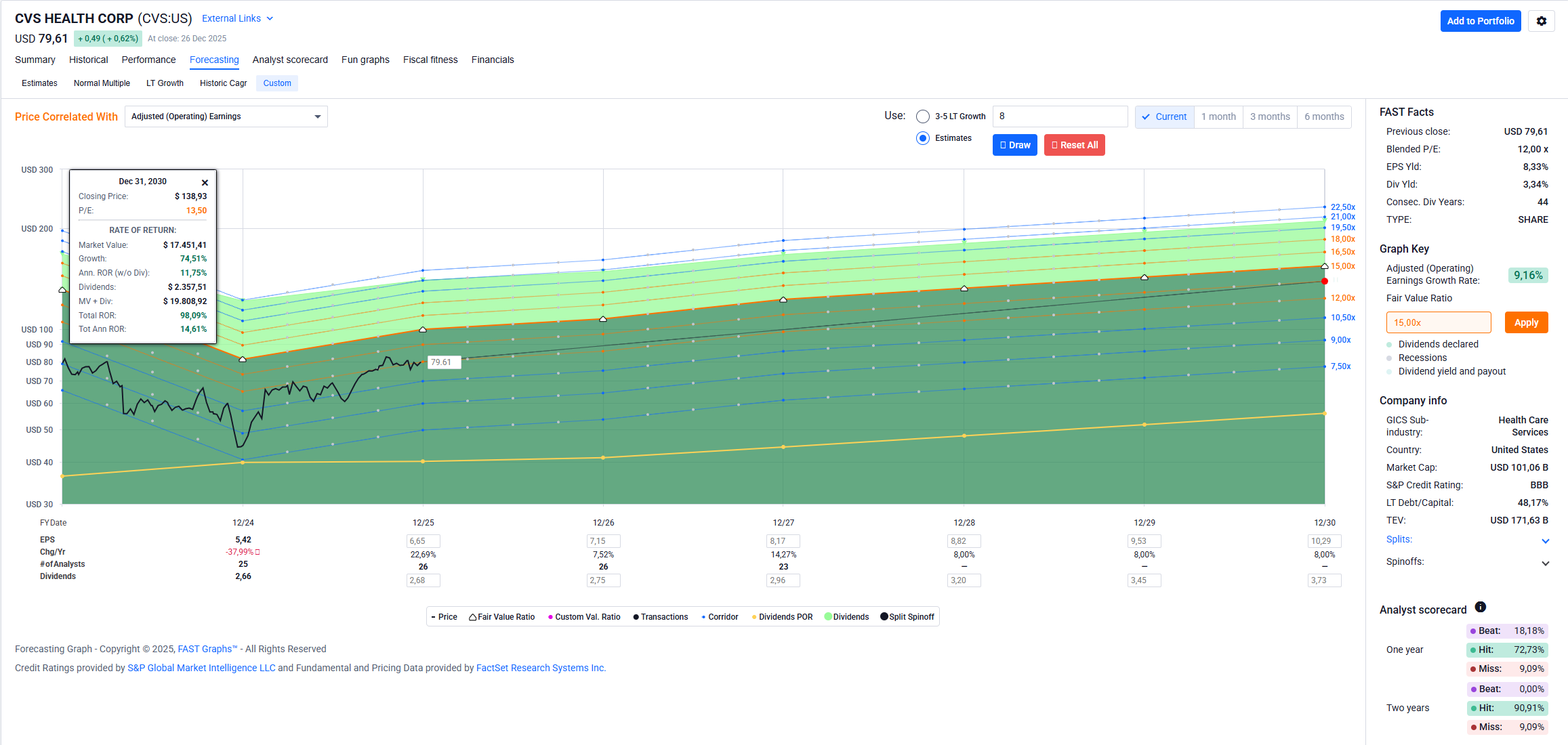Screen dimensions: 1568x745
Task: Toggle the Fair Value Ratio legend icon
Action: pyautogui.click(x=472, y=617)
